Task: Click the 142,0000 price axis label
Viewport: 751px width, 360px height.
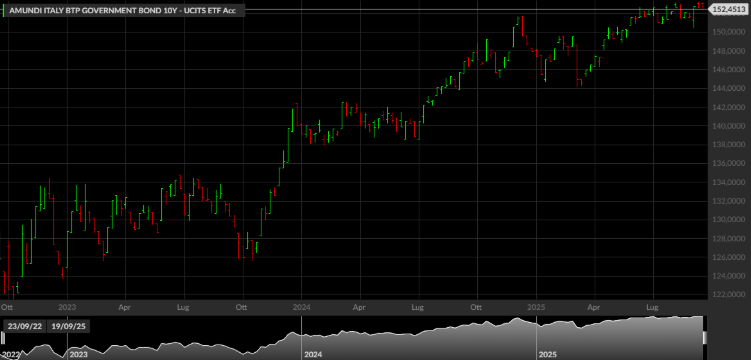Action: click(x=729, y=107)
